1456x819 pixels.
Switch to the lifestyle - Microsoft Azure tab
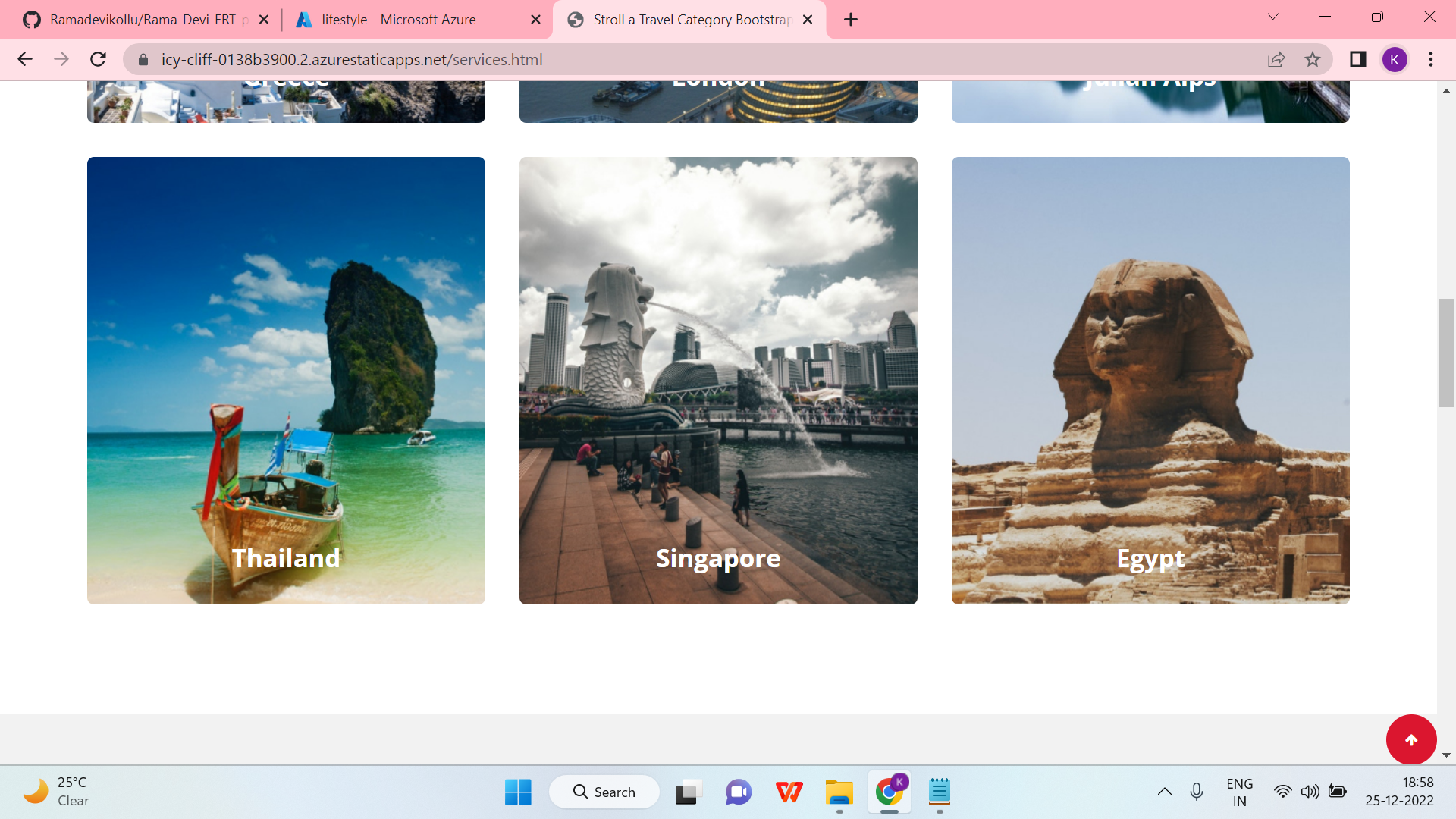click(398, 20)
